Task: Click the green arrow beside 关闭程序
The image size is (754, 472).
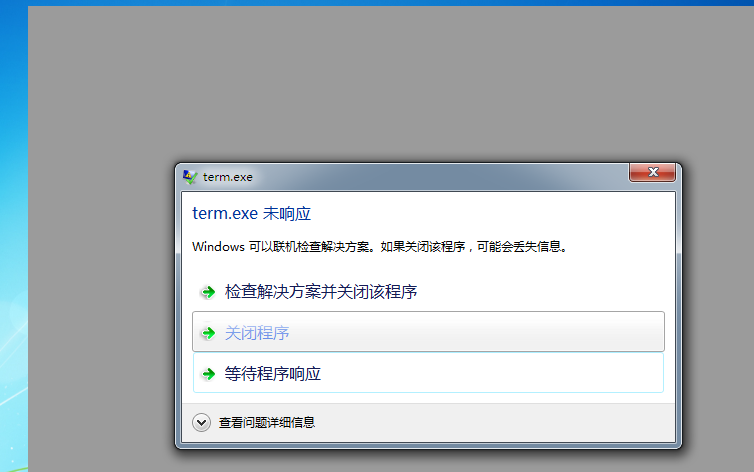Action: click(208, 333)
